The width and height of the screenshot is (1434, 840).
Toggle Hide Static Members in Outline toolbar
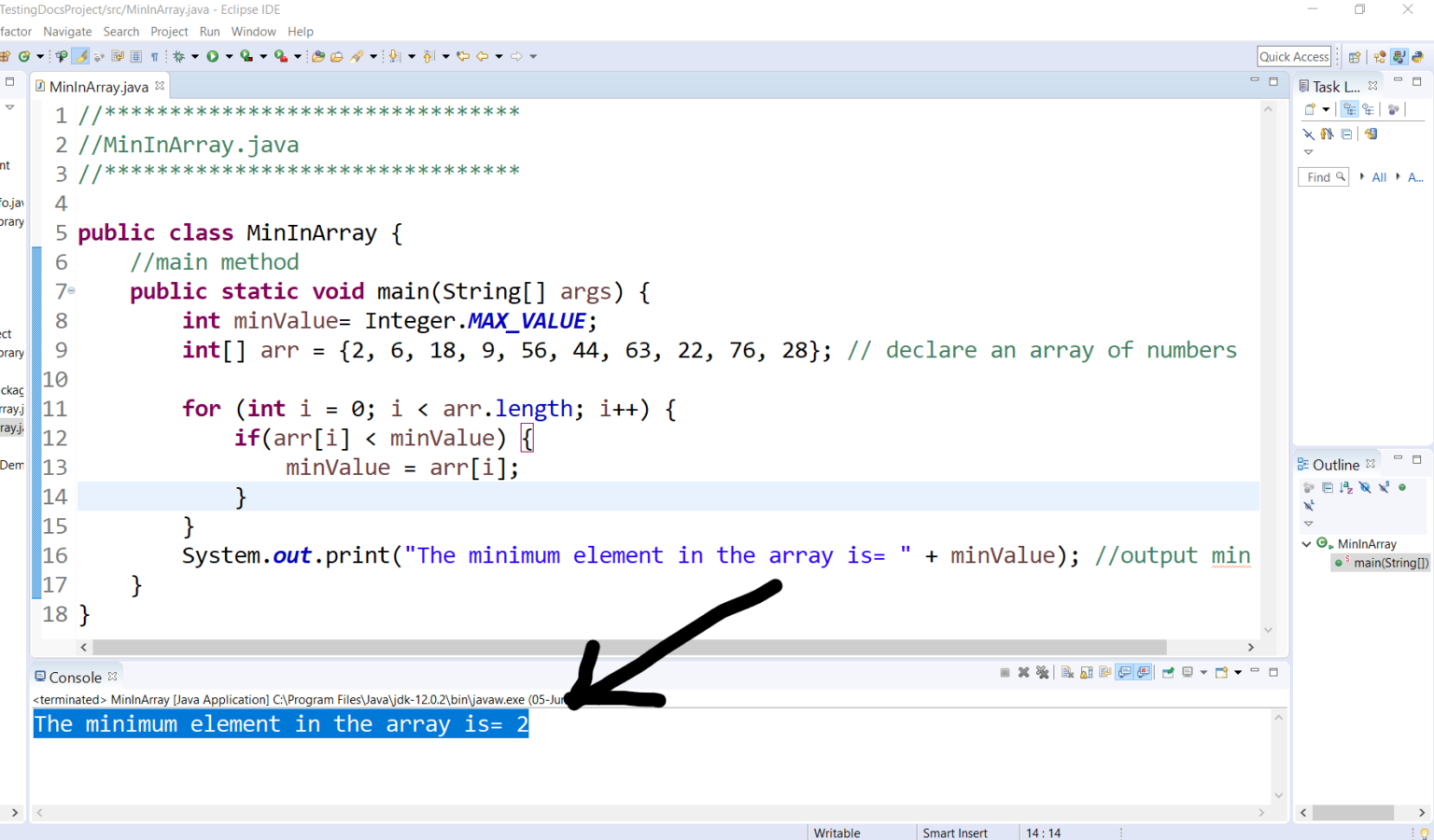1384,487
